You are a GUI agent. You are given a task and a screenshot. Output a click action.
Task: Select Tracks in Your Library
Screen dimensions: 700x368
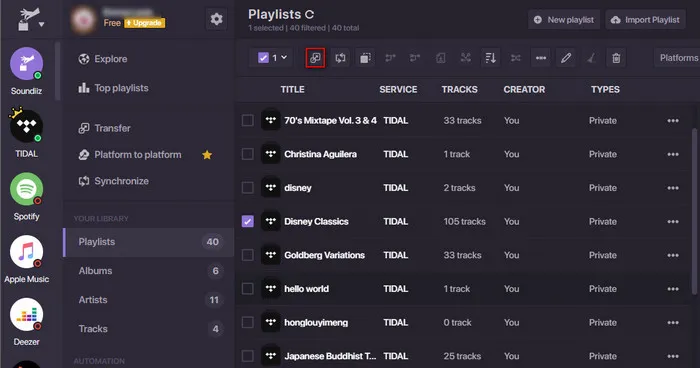[x=149, y=329]
